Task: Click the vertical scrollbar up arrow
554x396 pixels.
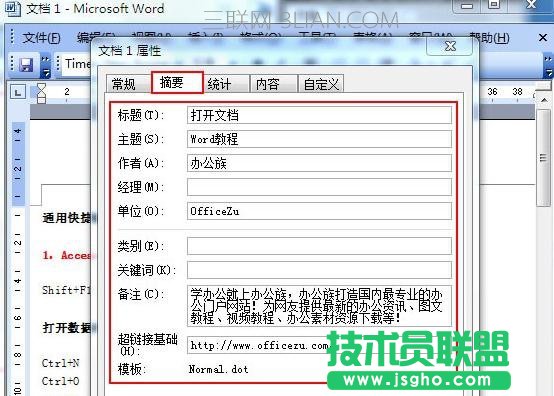Action: click(544, 100)
